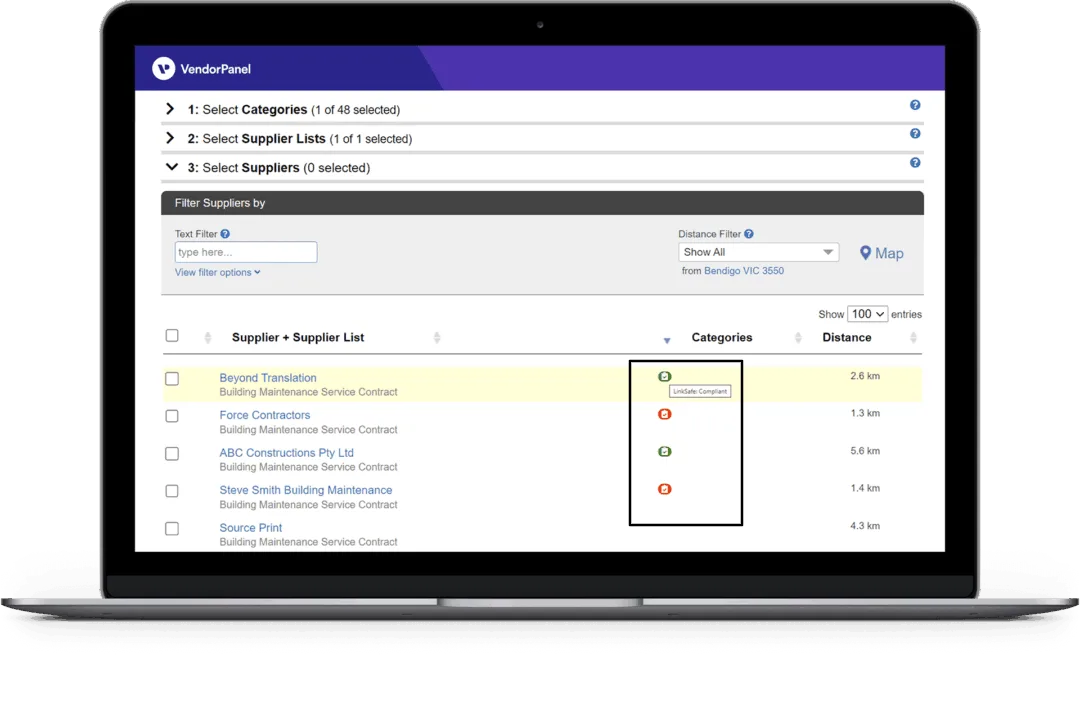Click the 4.3 km distance value
The height and width of the screenshot is (720, 1080).
[865, 526]
